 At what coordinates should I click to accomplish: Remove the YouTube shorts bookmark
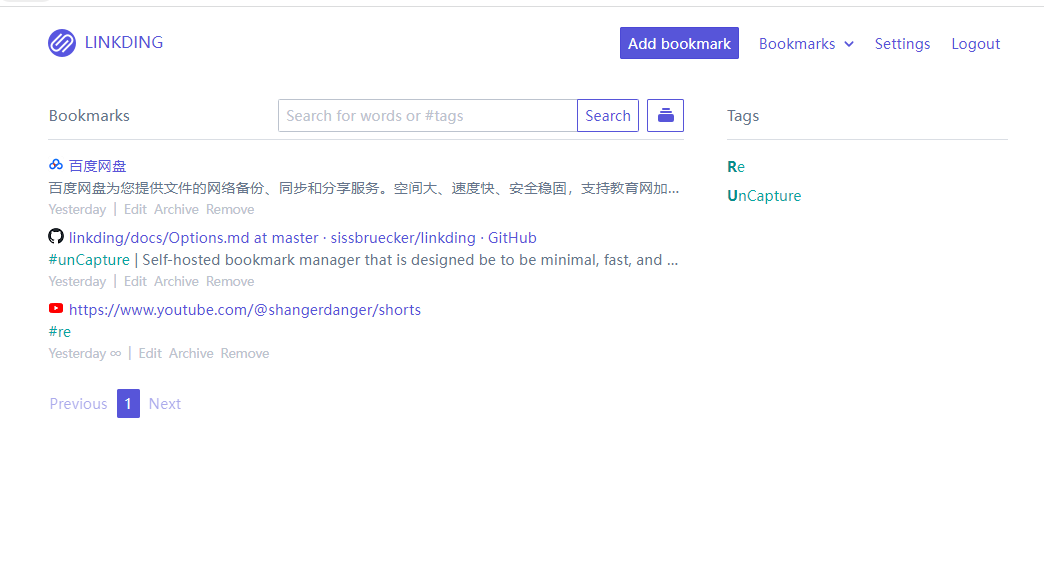coord(245,354)
